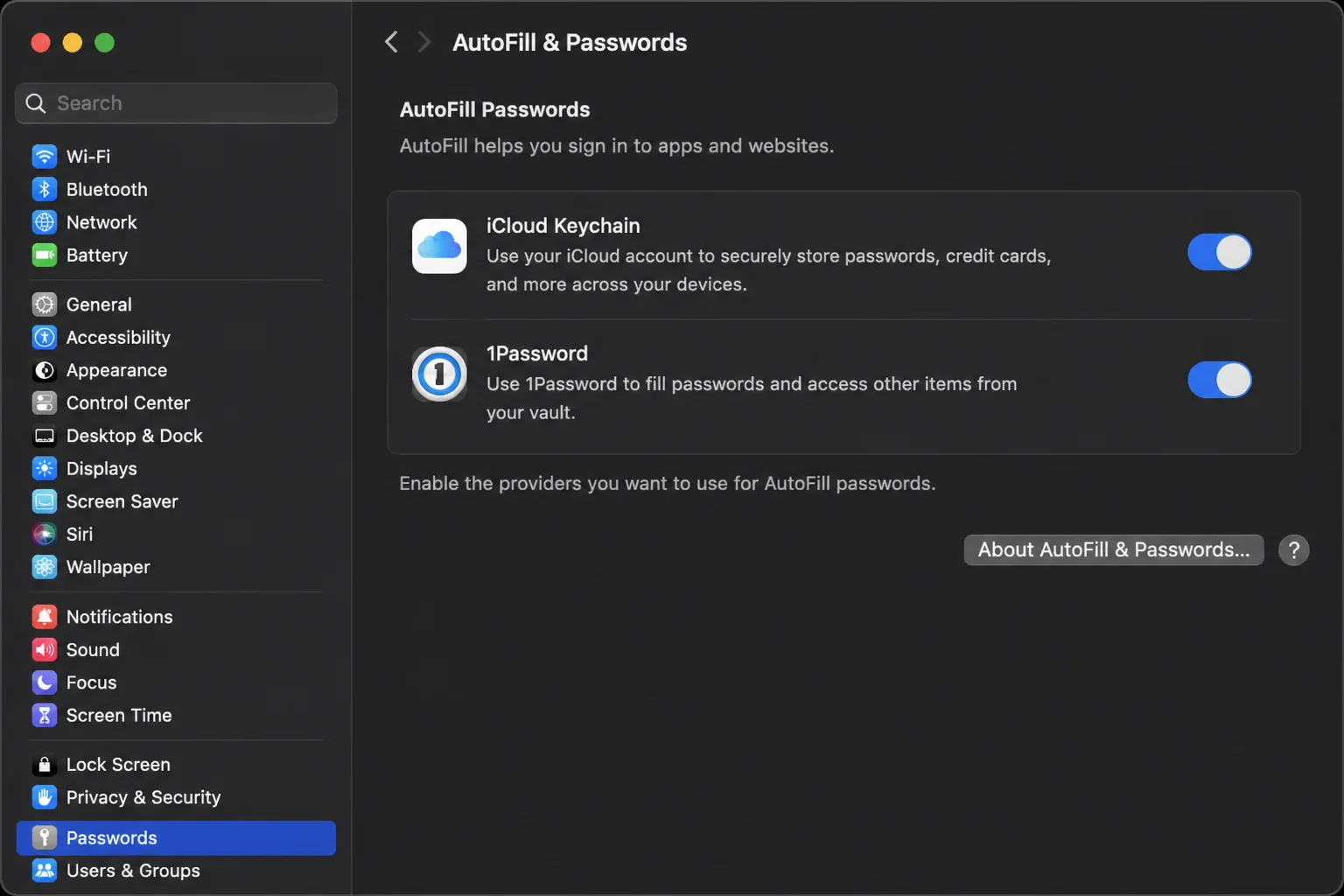The image size is (1344, 896).
Task: Click the Accessibility sidebar icon
Action: (x=45, y=337)
